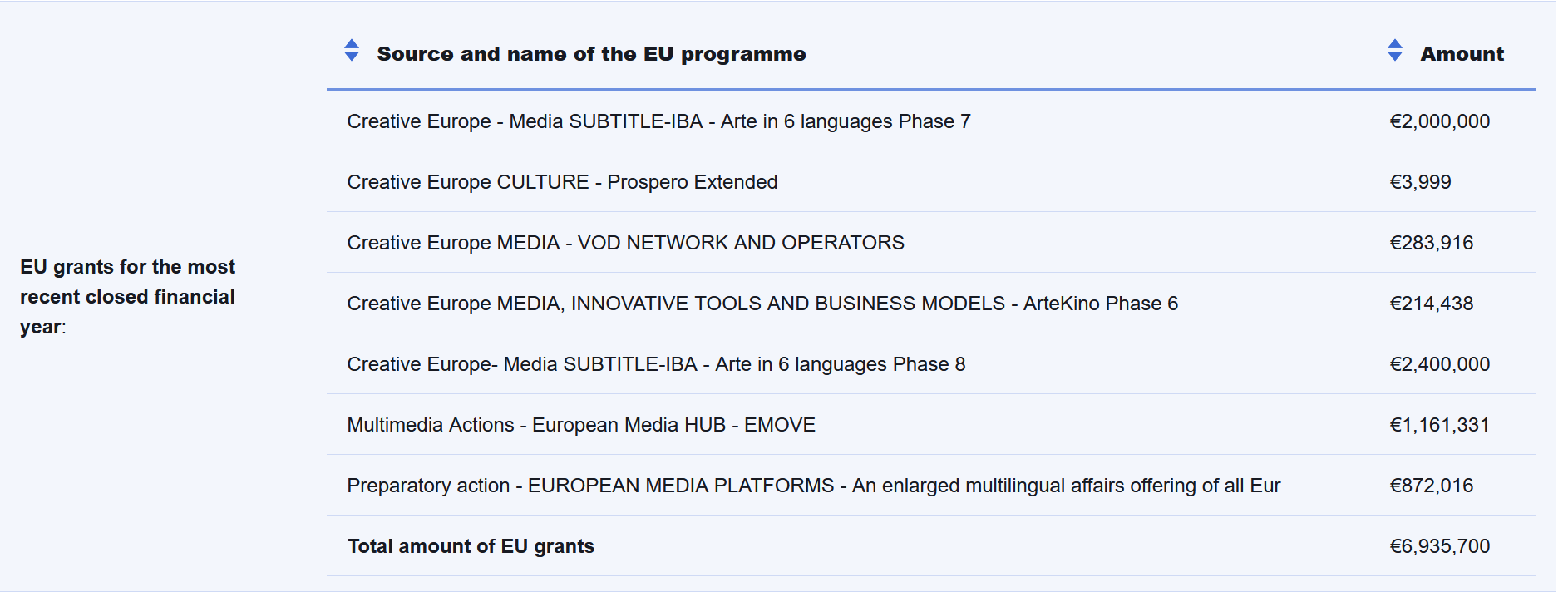Select Arte in 6 languages Phase 7 row

[658, 121]
